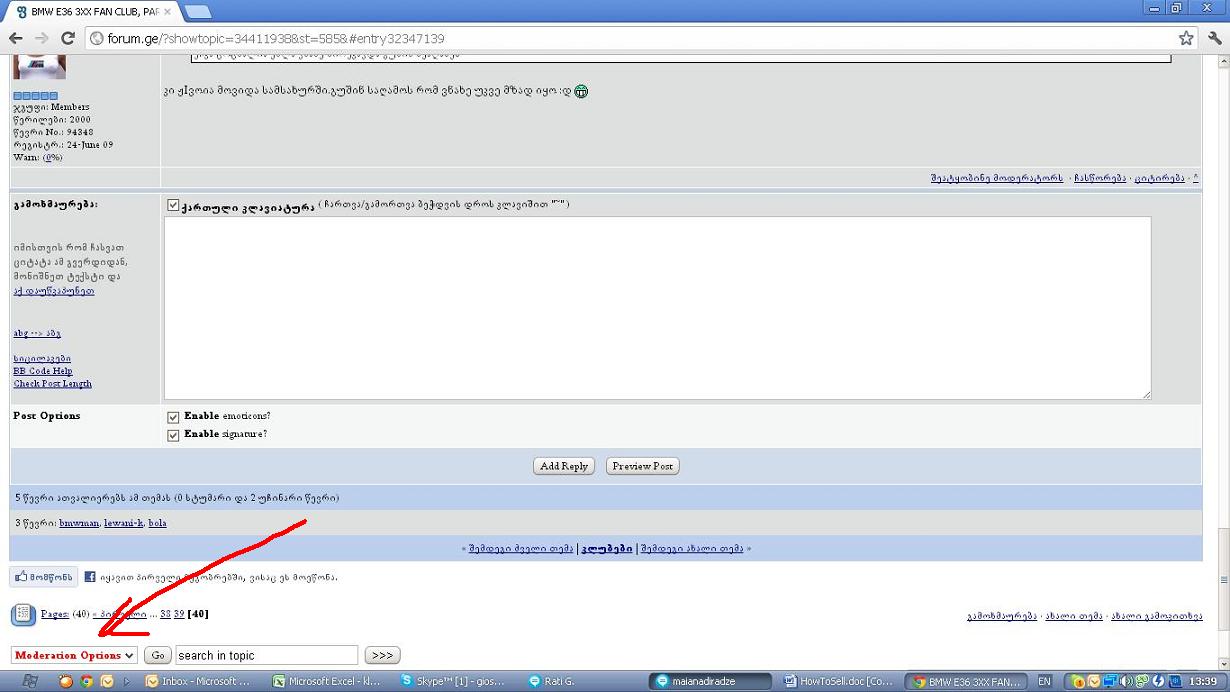Reload the forum page

tap(68, 38)
